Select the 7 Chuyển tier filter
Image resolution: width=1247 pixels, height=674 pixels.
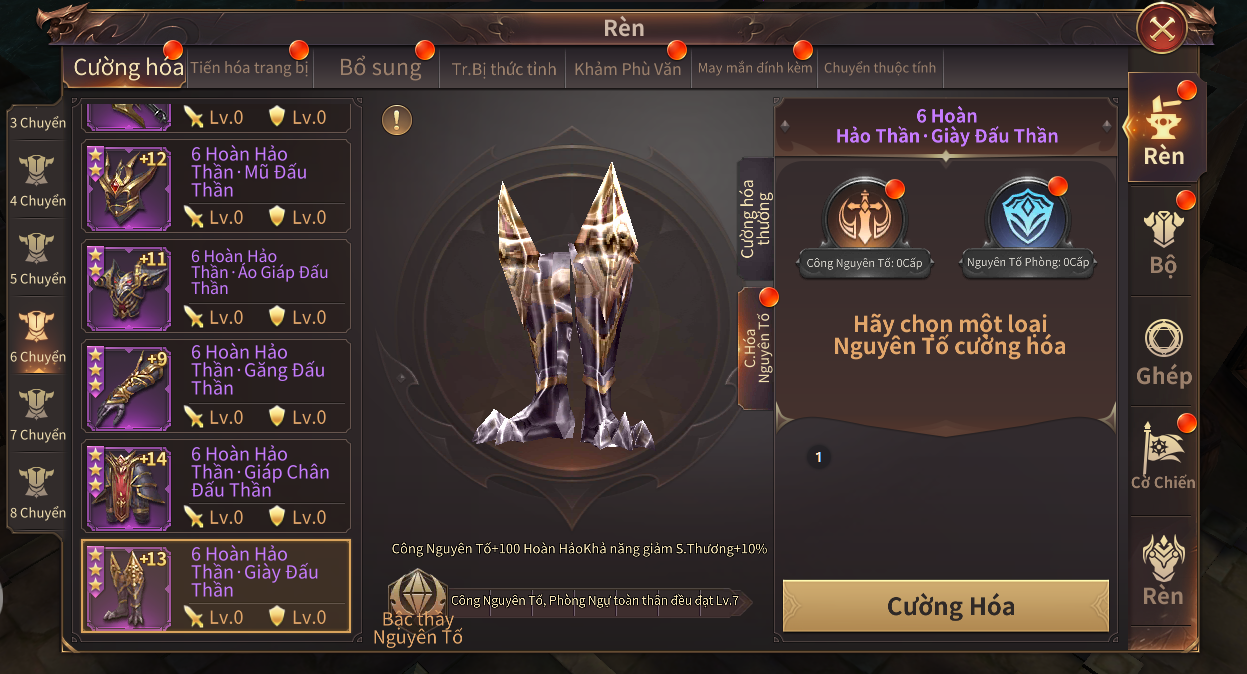click(x=38, y=416)
